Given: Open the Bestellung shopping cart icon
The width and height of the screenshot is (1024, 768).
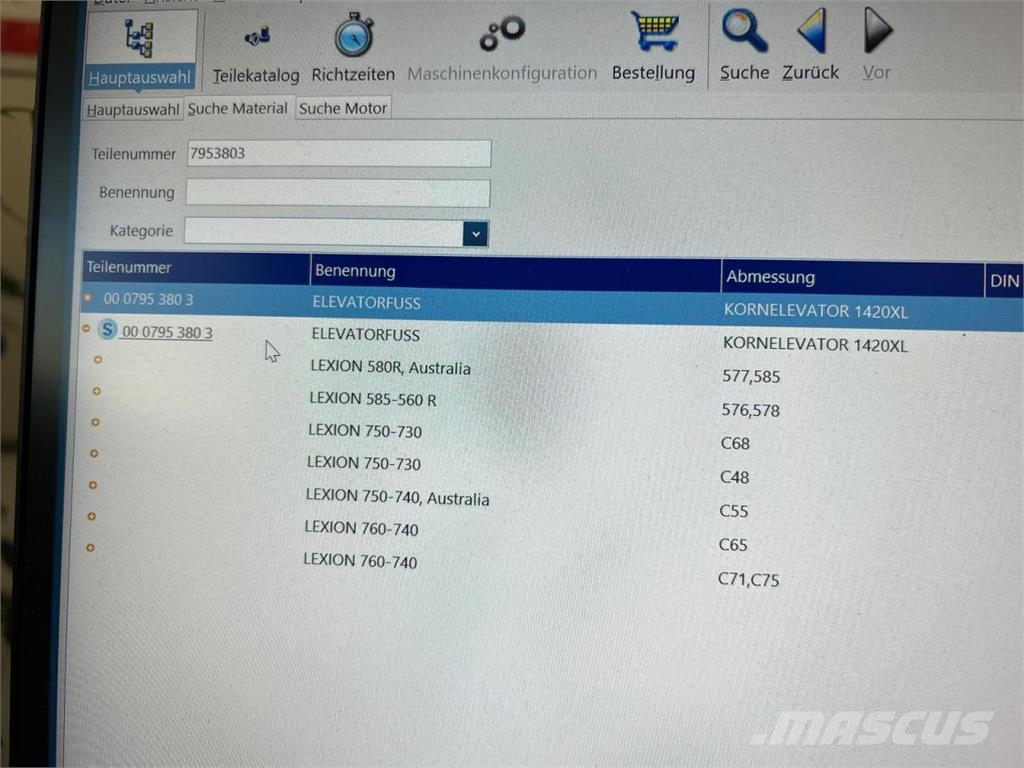Looking at the screenshot, I should 654,31.
